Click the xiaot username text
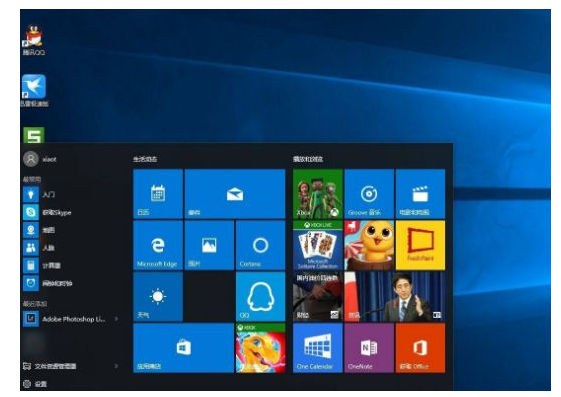 pyautogui.click(x=49, y=159)
